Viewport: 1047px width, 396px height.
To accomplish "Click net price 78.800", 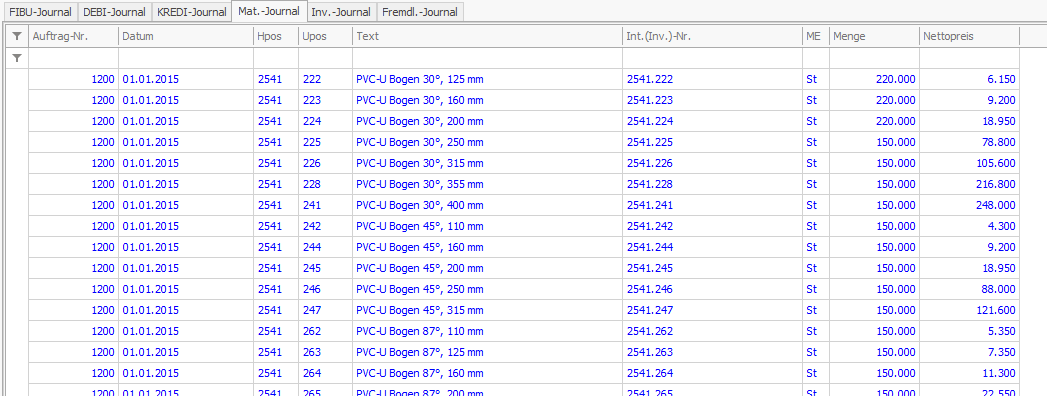I will 999,142.
